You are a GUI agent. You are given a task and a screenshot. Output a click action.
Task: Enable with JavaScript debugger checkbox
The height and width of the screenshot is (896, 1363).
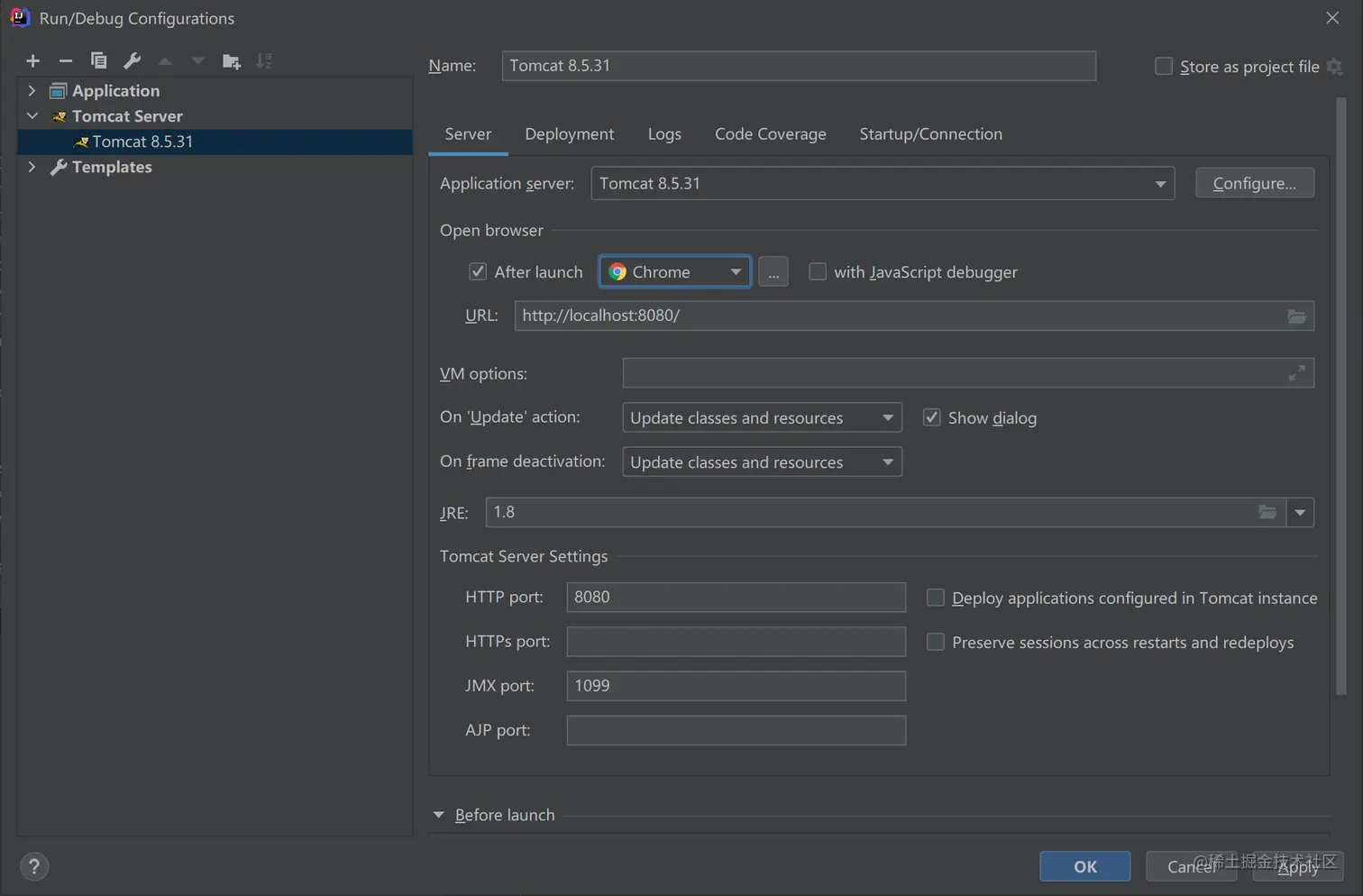click(818, 271)
